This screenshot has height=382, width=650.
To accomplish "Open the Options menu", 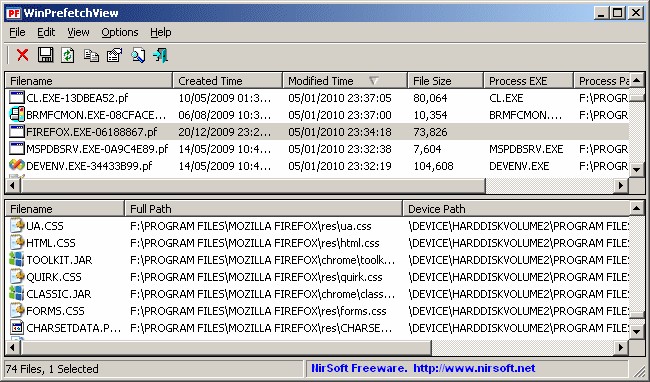I will 120,32.
